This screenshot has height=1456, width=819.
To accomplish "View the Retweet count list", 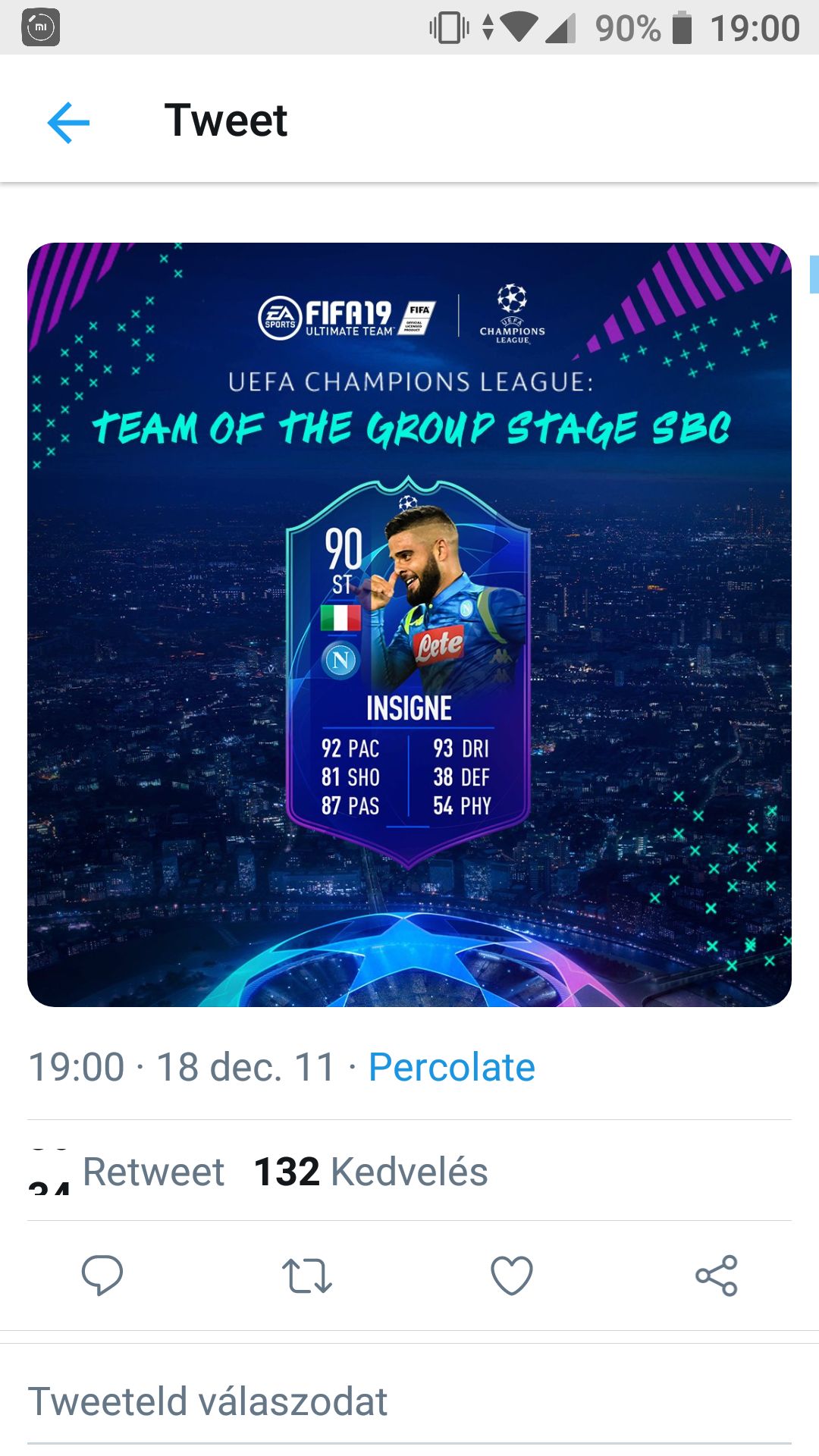I will tap(126, 1172).
